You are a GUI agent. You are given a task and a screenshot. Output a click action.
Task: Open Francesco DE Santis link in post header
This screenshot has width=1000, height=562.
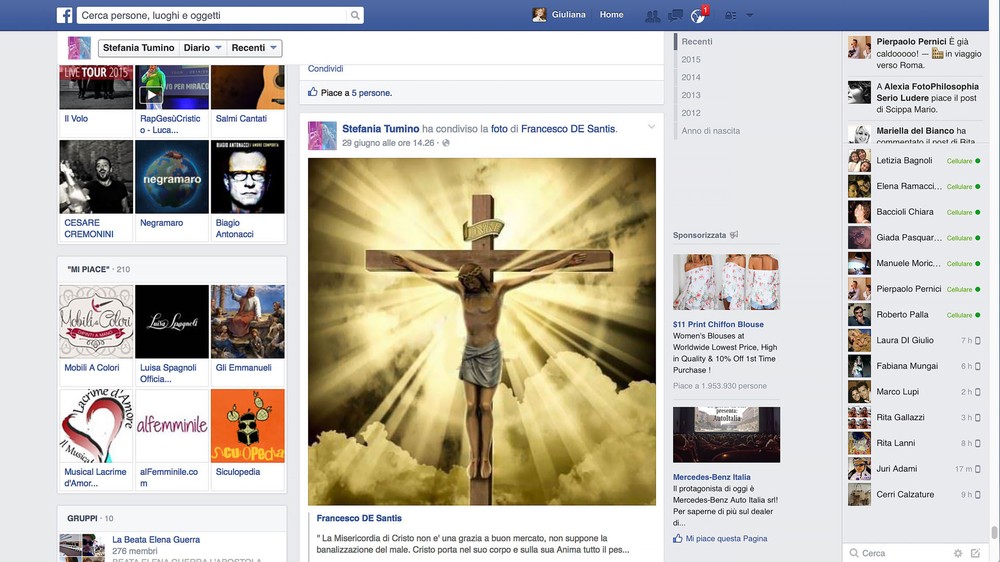coord(568,129)
